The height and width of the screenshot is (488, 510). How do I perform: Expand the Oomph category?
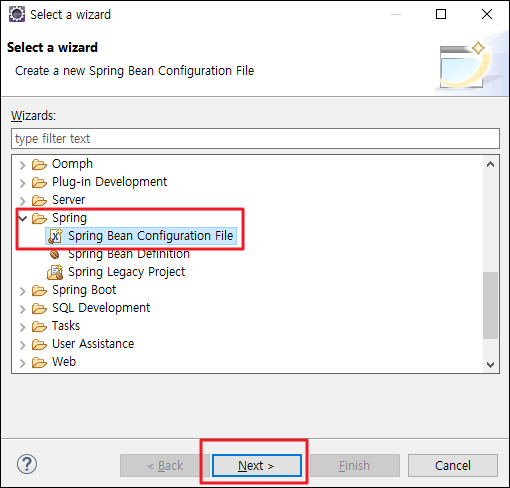point(22,165)
